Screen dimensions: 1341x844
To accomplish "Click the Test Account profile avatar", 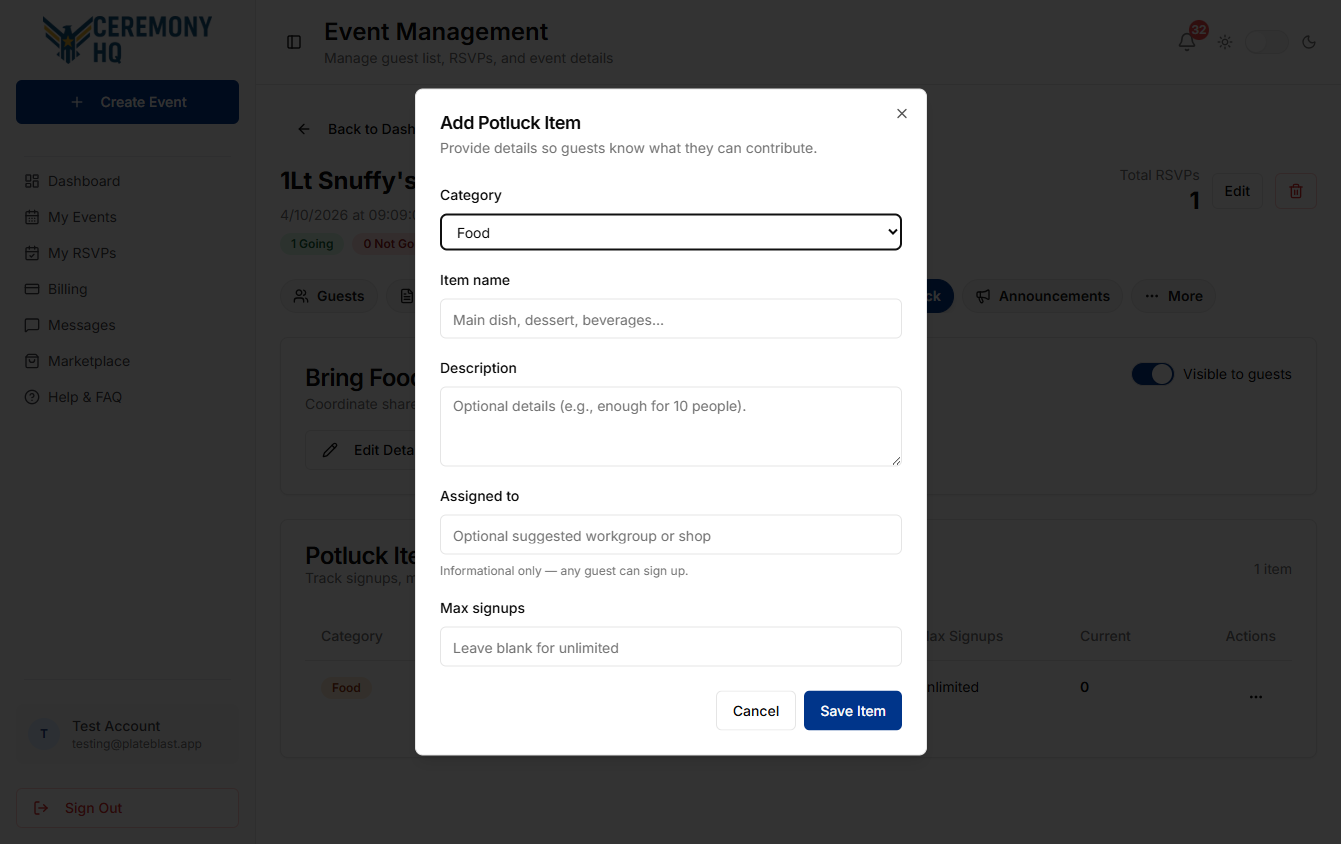I will click(43, 734).
